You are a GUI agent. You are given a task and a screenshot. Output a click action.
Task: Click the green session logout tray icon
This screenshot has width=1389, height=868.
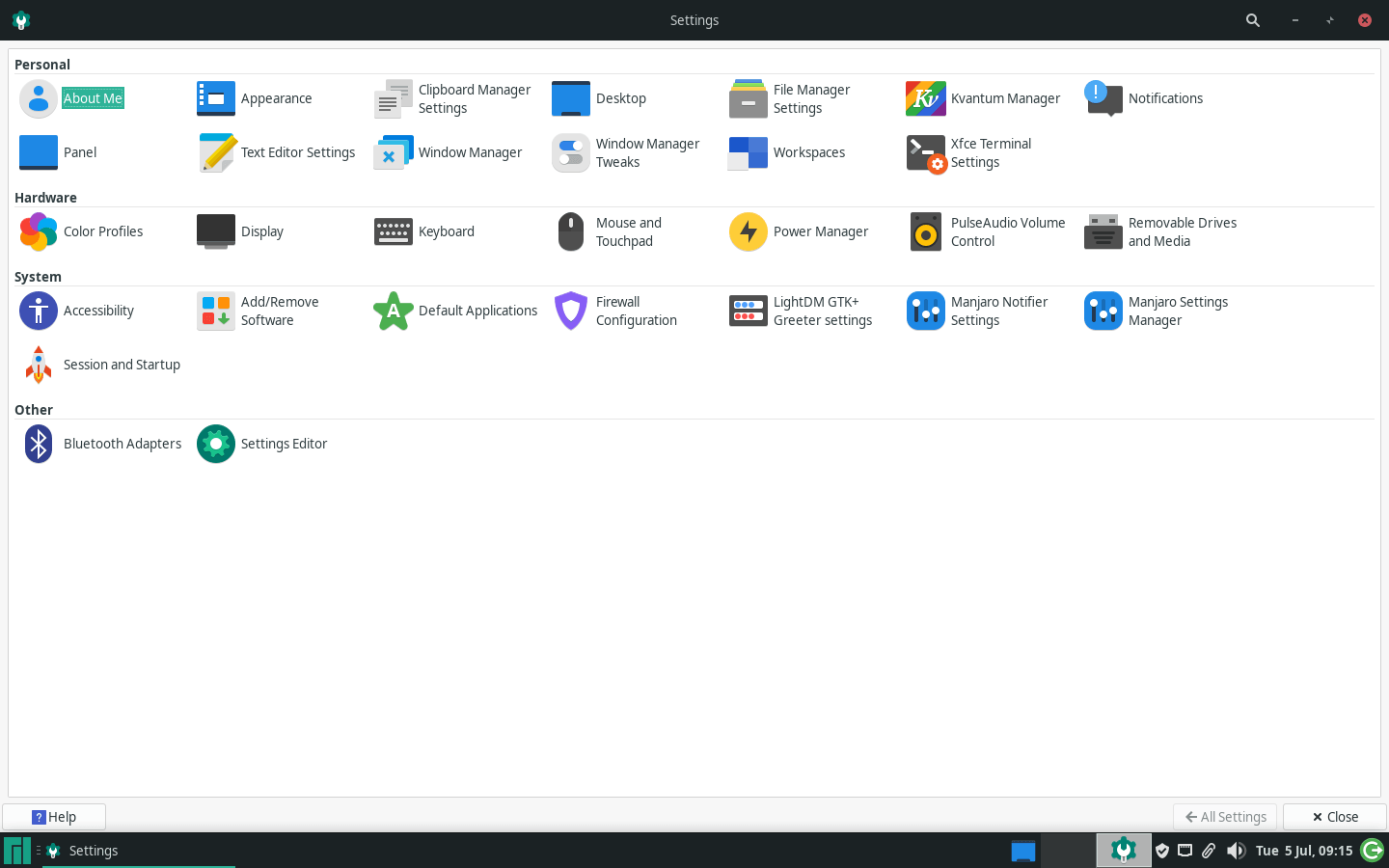pos(1373,850)
